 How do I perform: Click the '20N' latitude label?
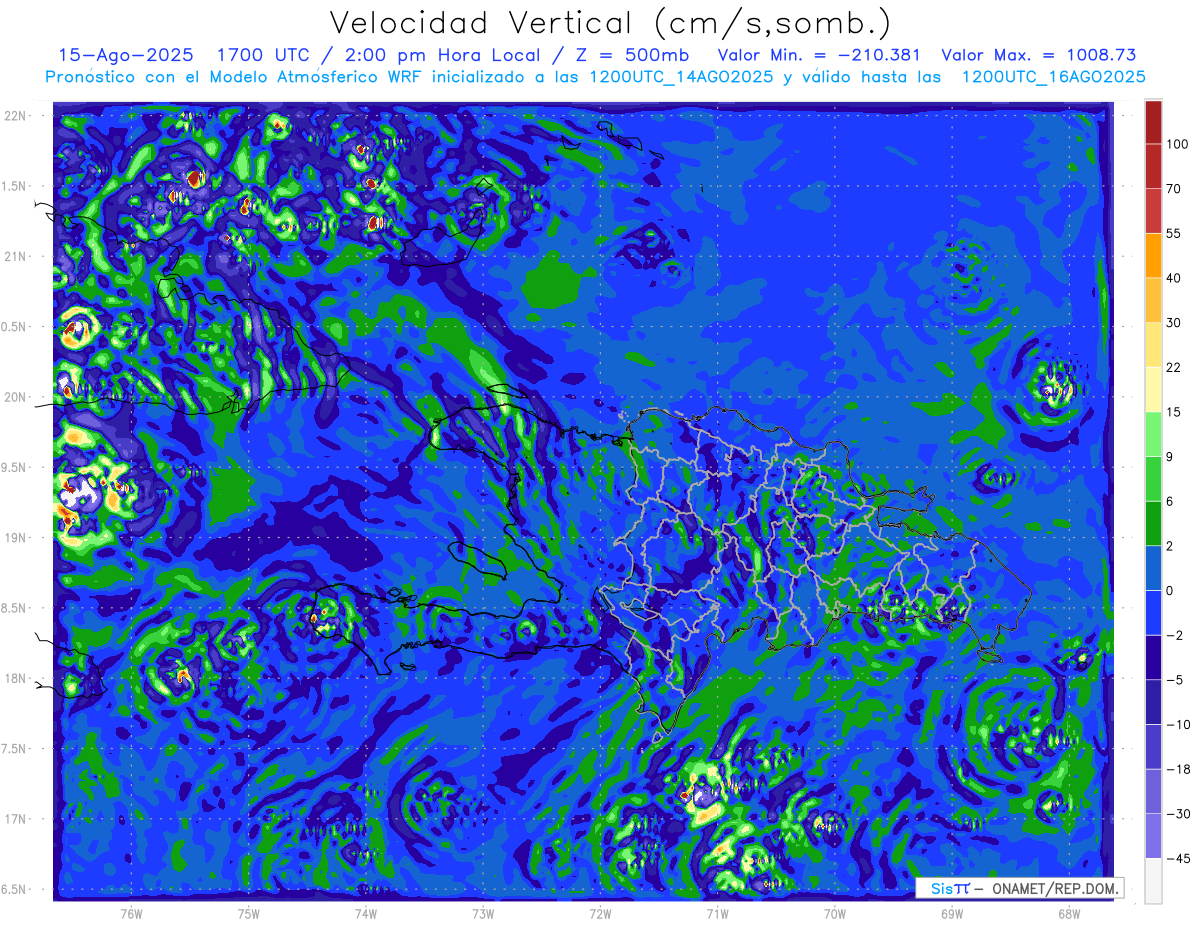pos(17,397)
